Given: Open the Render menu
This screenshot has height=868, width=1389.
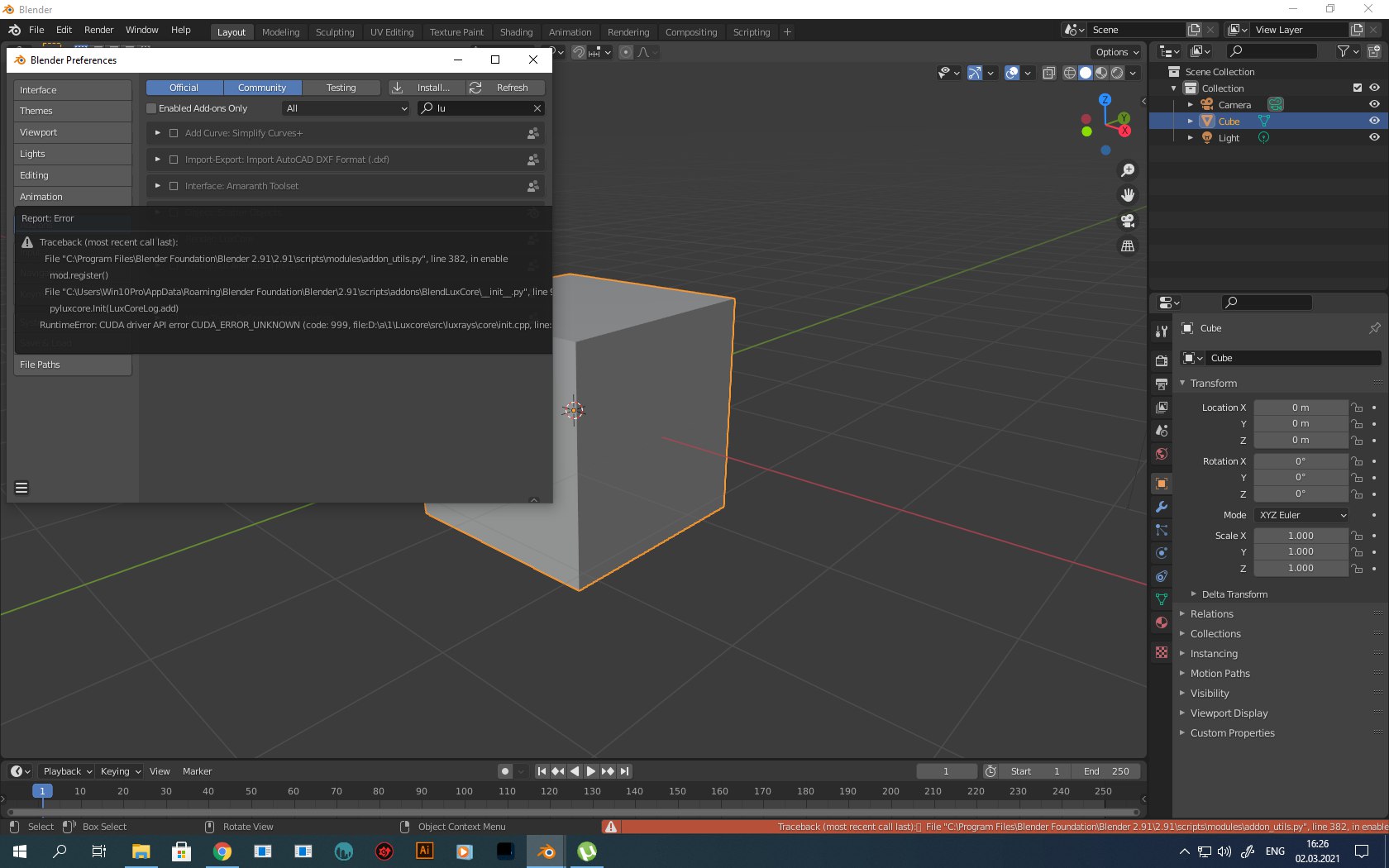Looking at the screenshot, I should click(98, 30).
